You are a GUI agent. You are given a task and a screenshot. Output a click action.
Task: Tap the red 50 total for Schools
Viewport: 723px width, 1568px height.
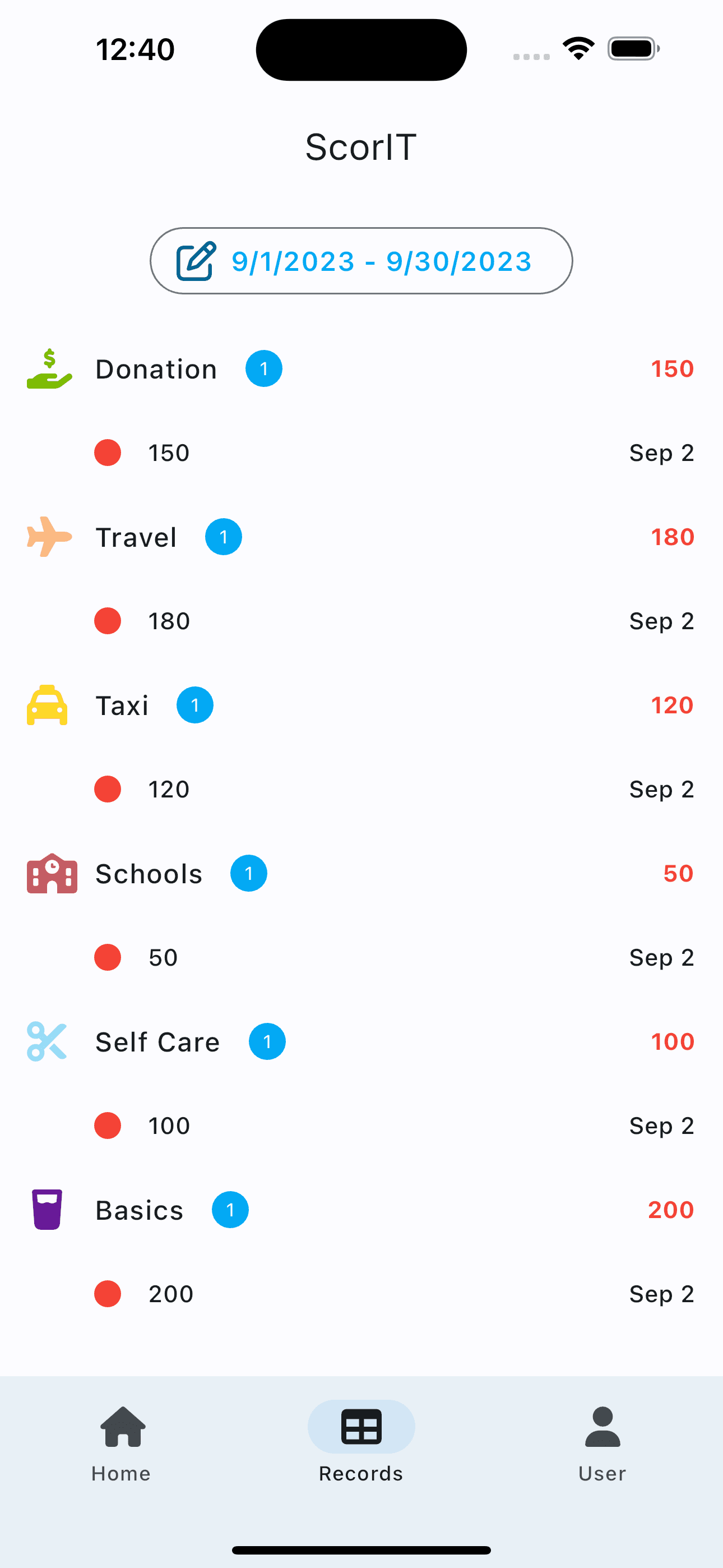pyautogui.click(x=678, y=874)
